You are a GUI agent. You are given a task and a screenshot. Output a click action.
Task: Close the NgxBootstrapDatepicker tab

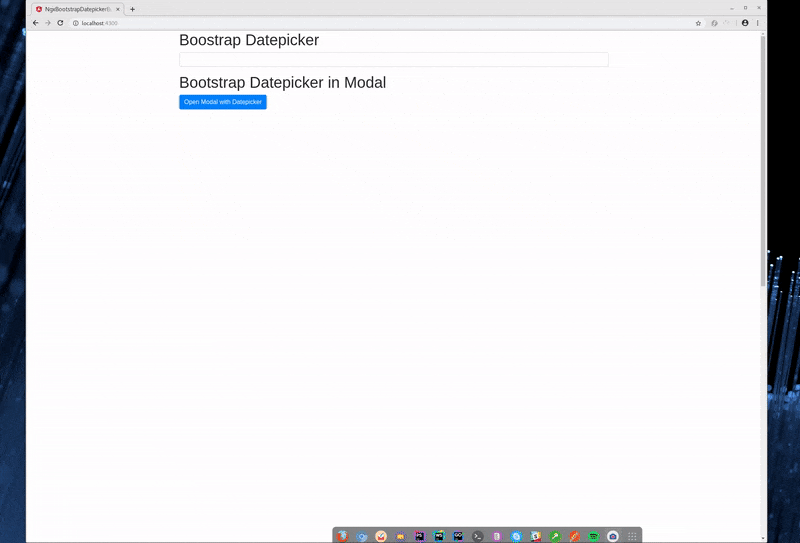pyautogui.click(x=118, y=9)
